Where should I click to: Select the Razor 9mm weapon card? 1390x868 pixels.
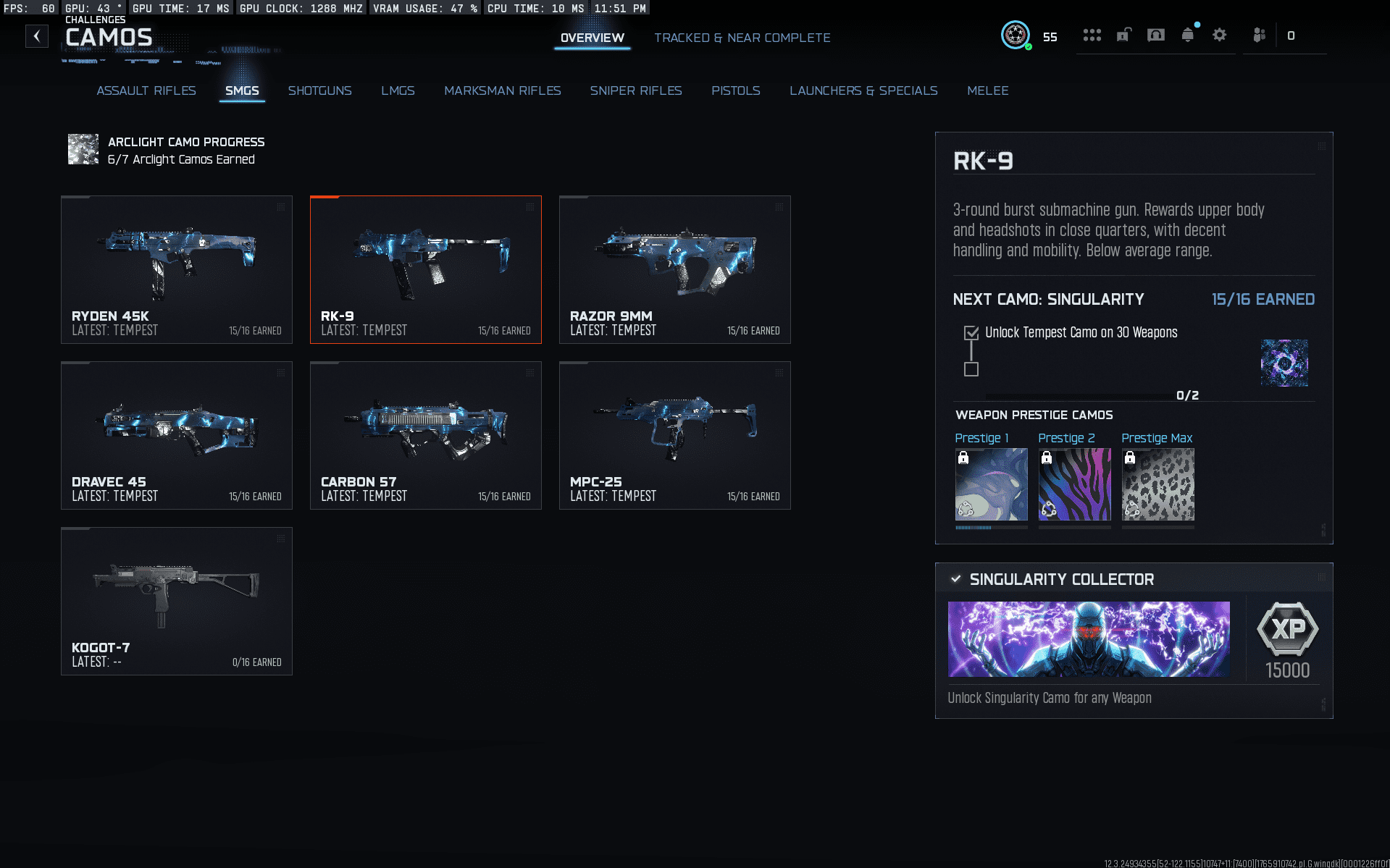(674, 269)
